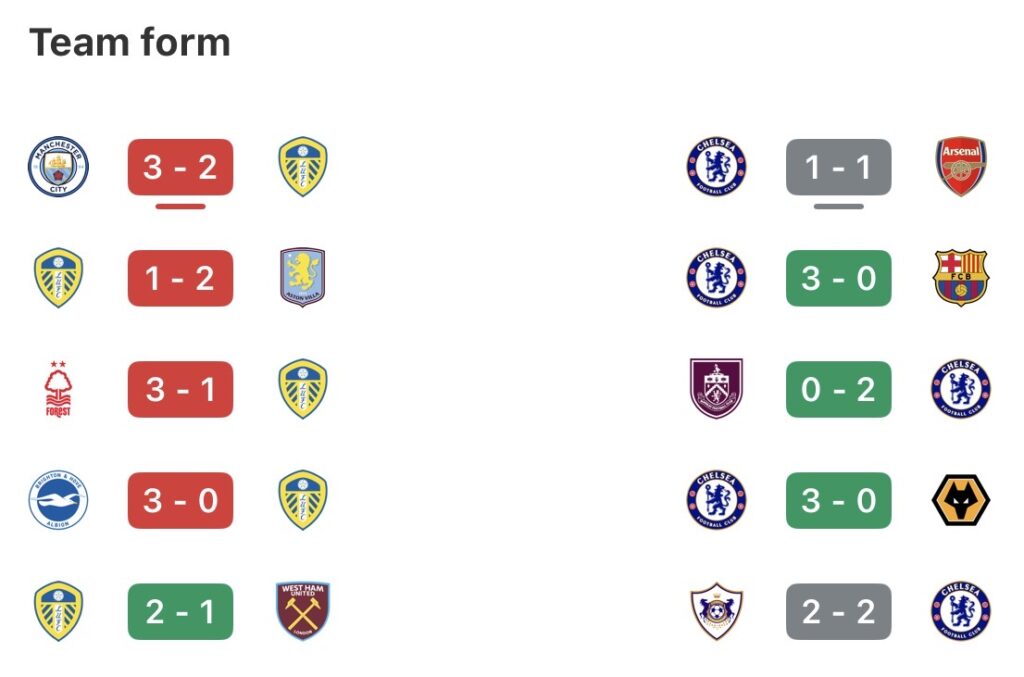Open the Chelsea 3 - 0 Barcelona score

coord(838,278)
